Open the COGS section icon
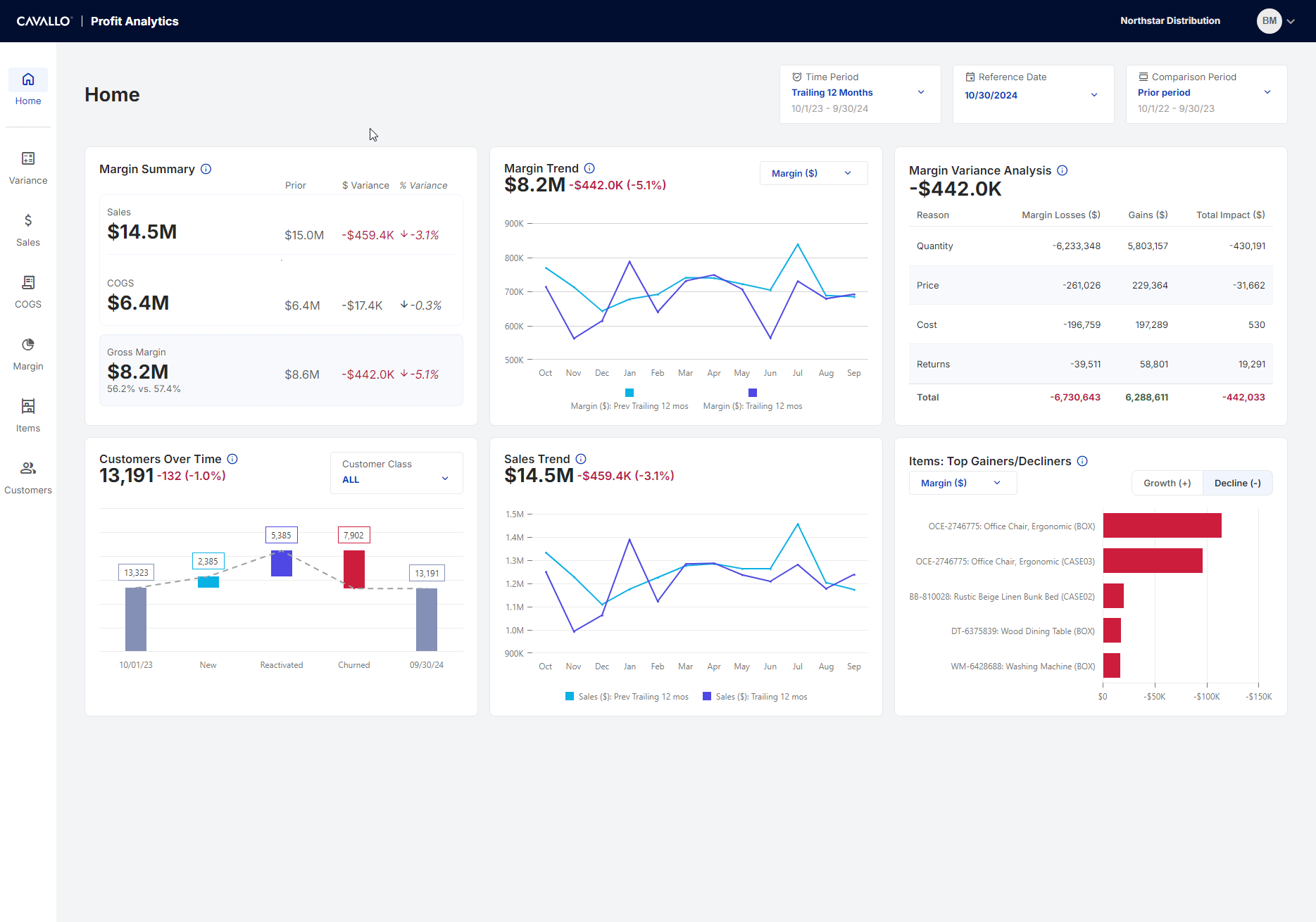Screen dimensions: 1316x922 28,283
